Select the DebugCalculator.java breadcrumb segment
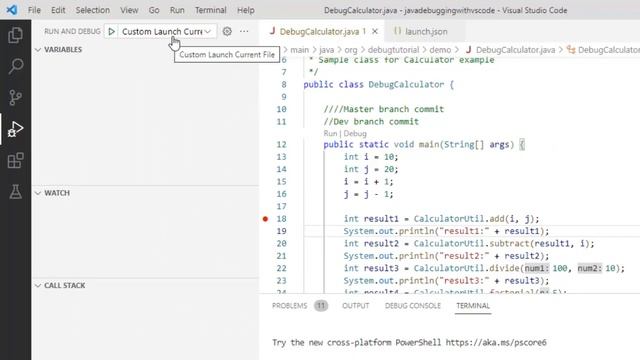This screenshot has height=360, width=640. point(510,50)
